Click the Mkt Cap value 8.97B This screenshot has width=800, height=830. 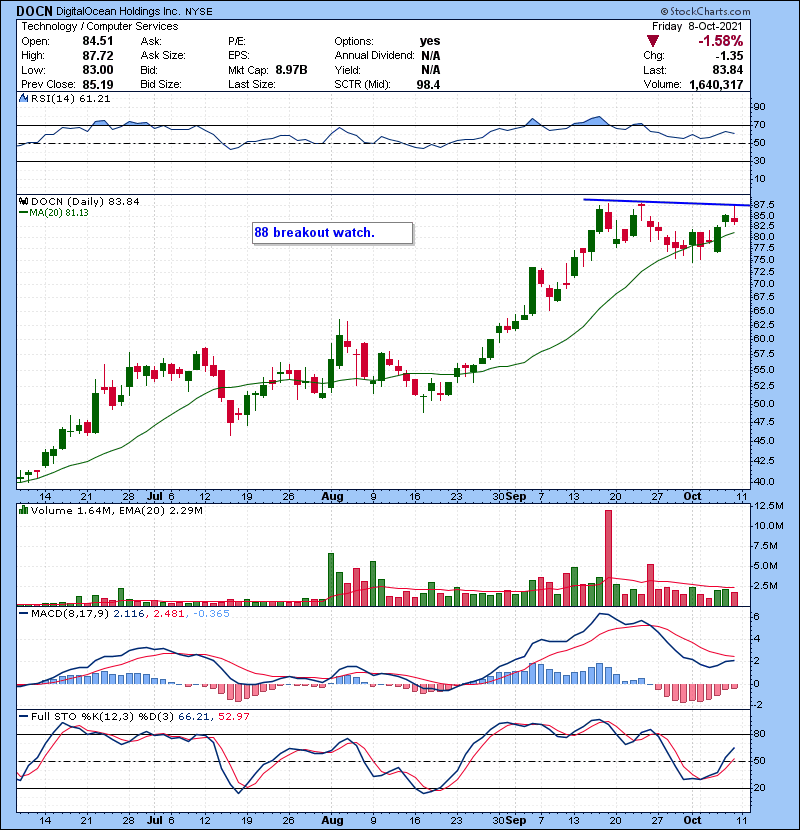291,70
